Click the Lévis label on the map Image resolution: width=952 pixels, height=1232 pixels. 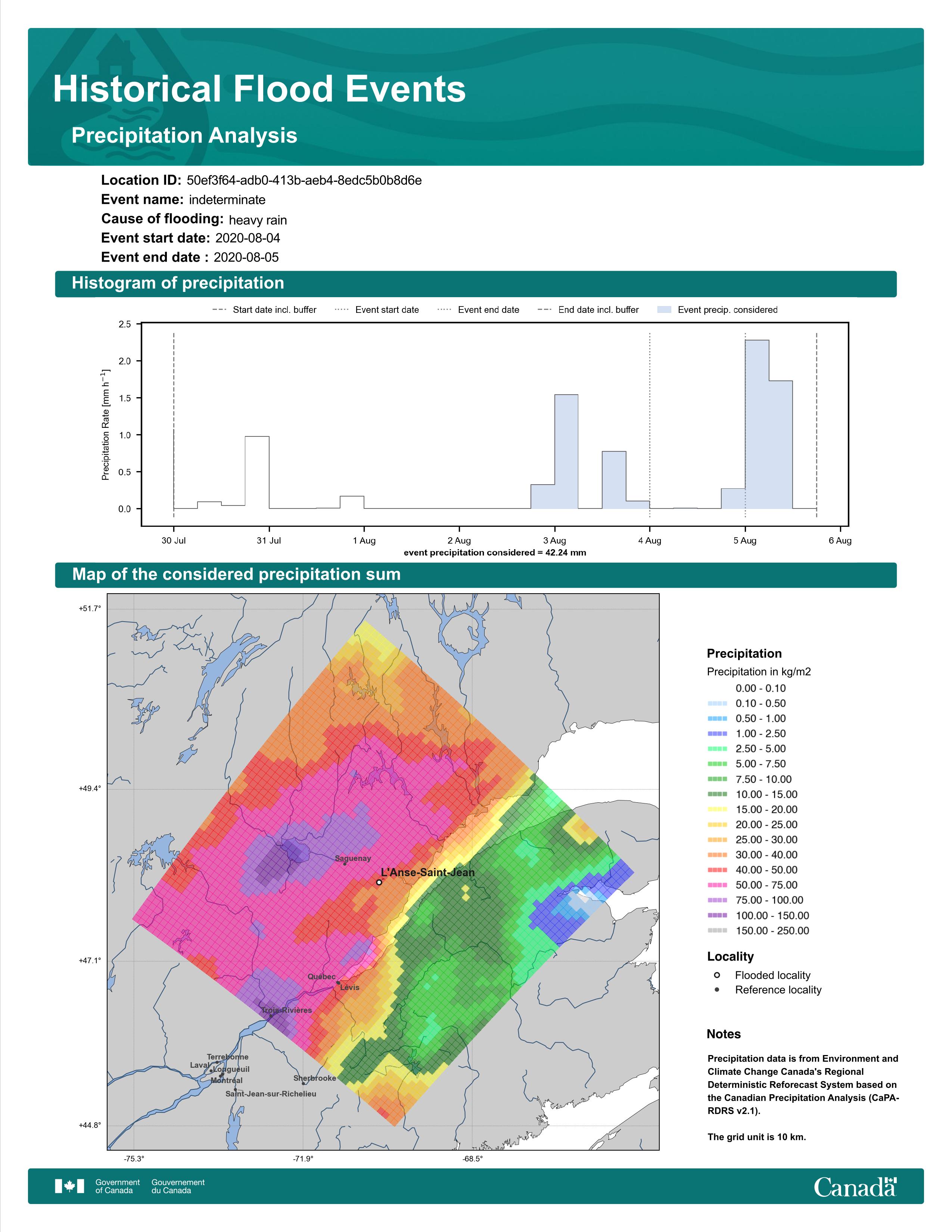click(x=350, y=987)
